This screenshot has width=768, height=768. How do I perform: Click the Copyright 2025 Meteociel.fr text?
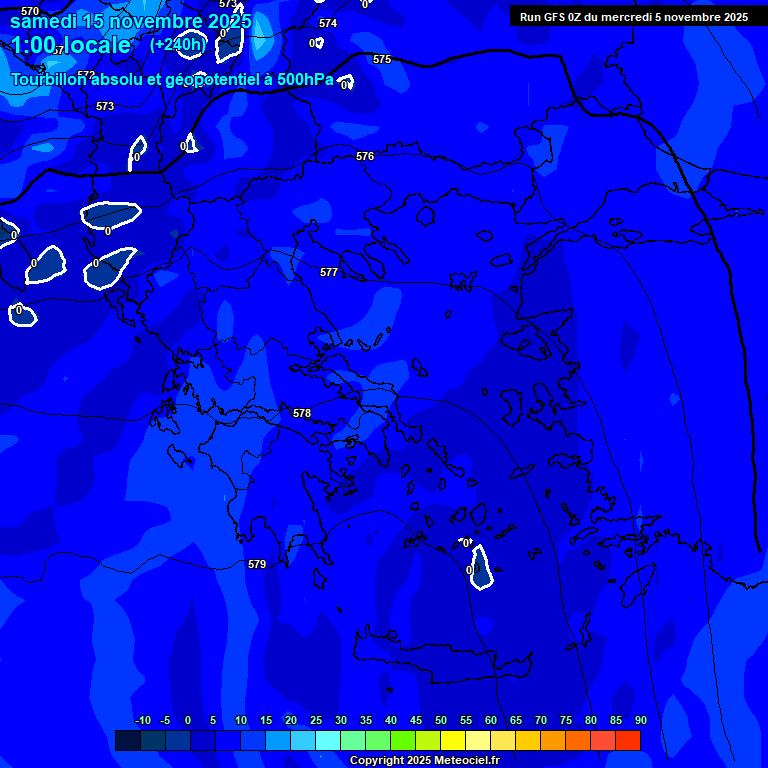pyautogui.click(x=422, y=760)
